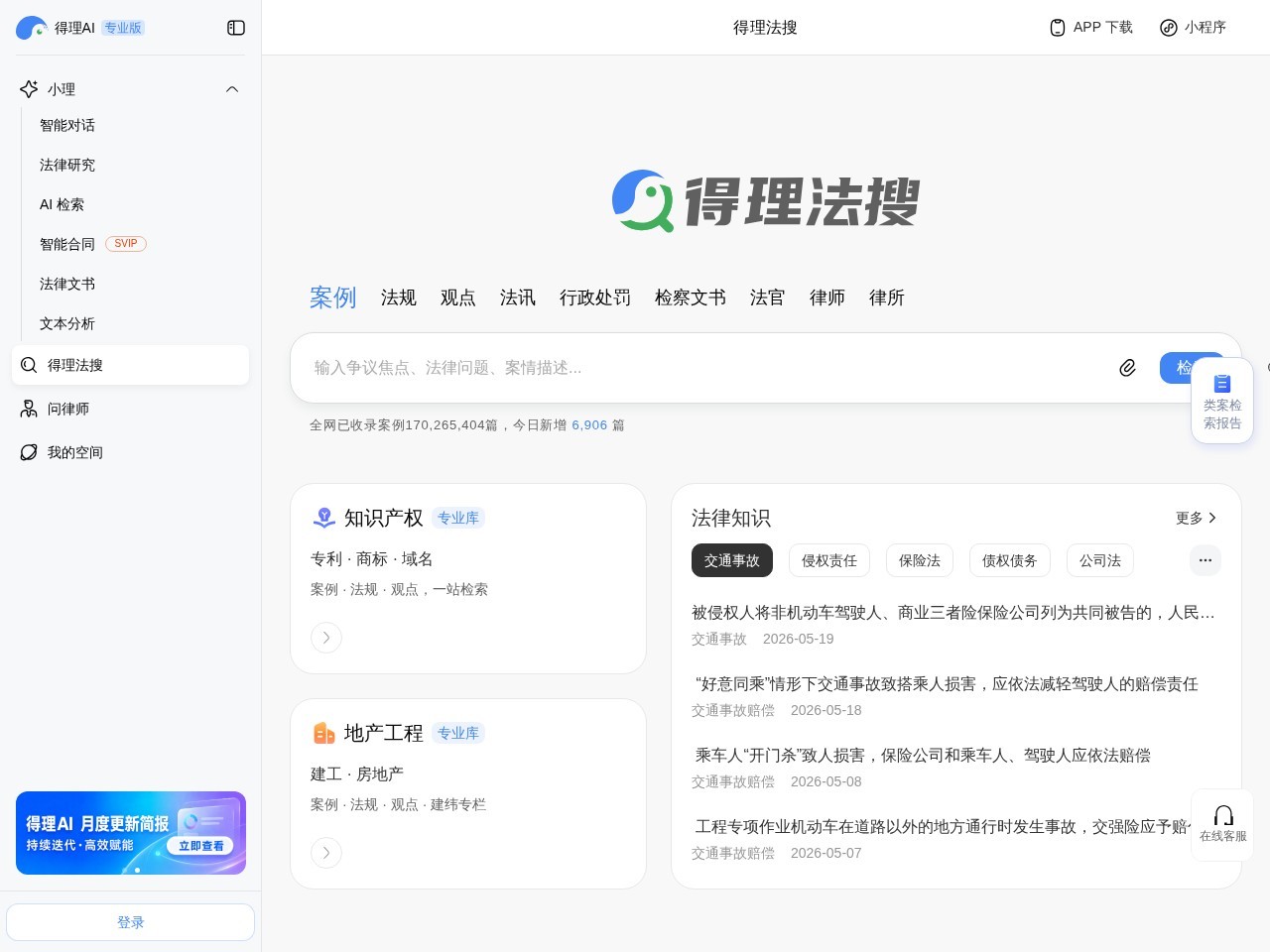
Task: Expand 更多 in 法律知识
Action: coord(1196,518)
